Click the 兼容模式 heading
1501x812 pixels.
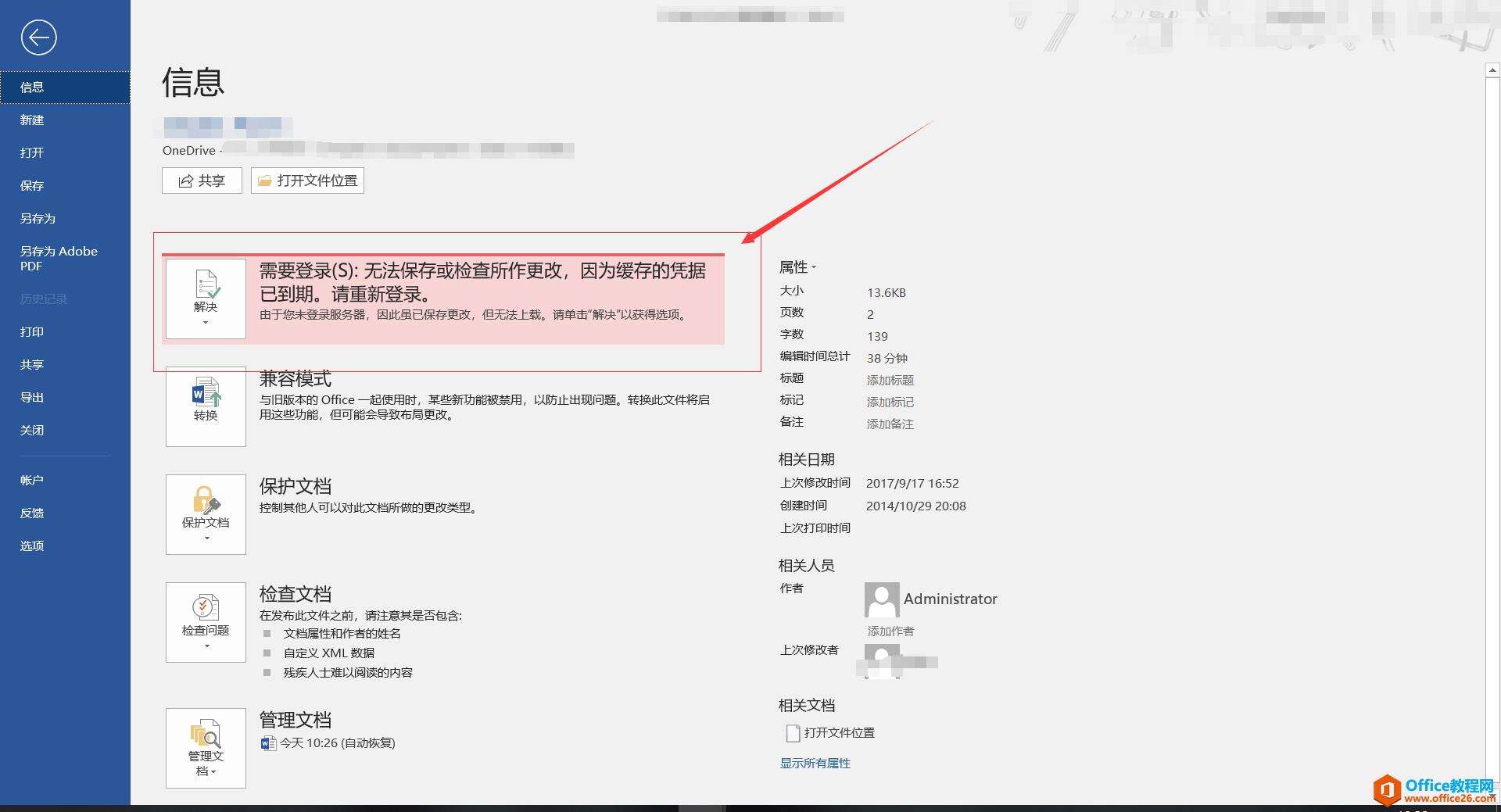pos(296,379)
